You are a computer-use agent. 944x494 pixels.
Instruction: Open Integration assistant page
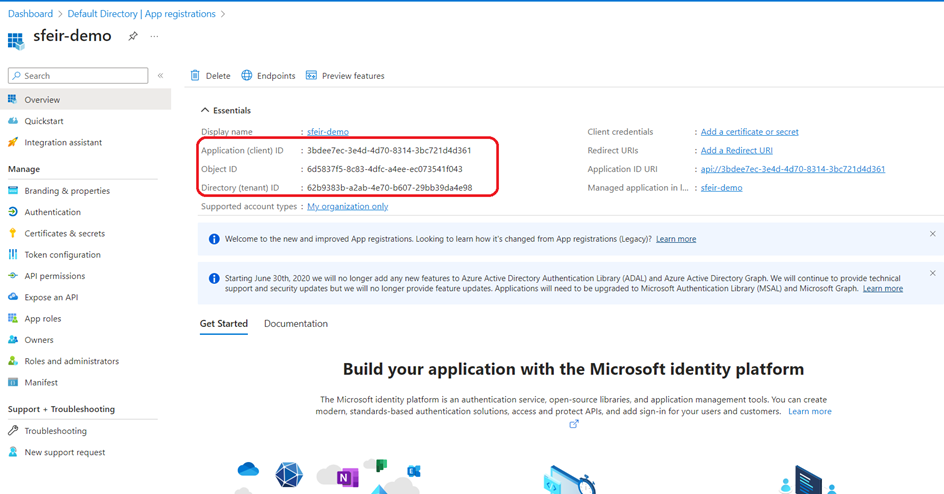(63, 143)
